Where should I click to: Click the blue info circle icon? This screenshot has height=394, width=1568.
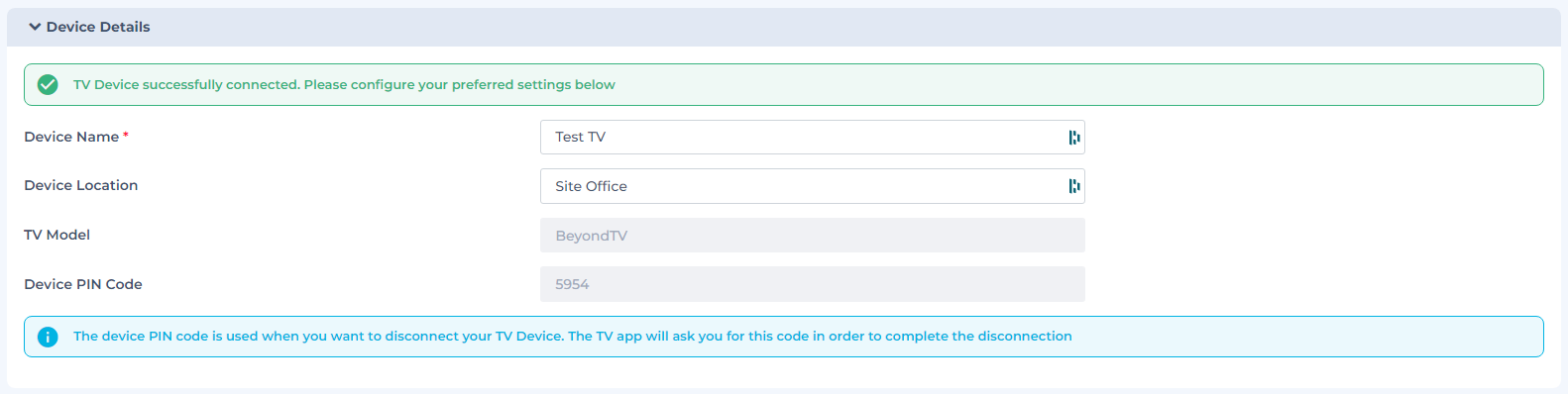(48, 337)
